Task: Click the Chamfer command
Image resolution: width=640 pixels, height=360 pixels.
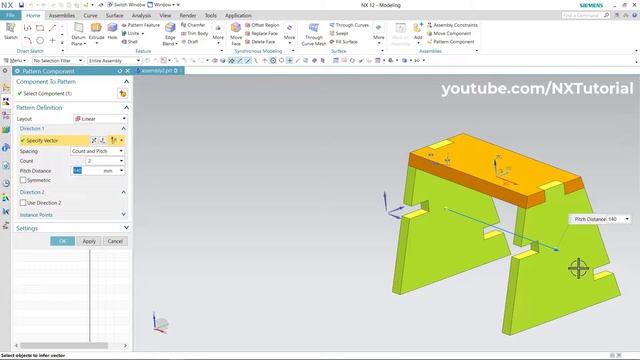Action: (x=193, y=25)
